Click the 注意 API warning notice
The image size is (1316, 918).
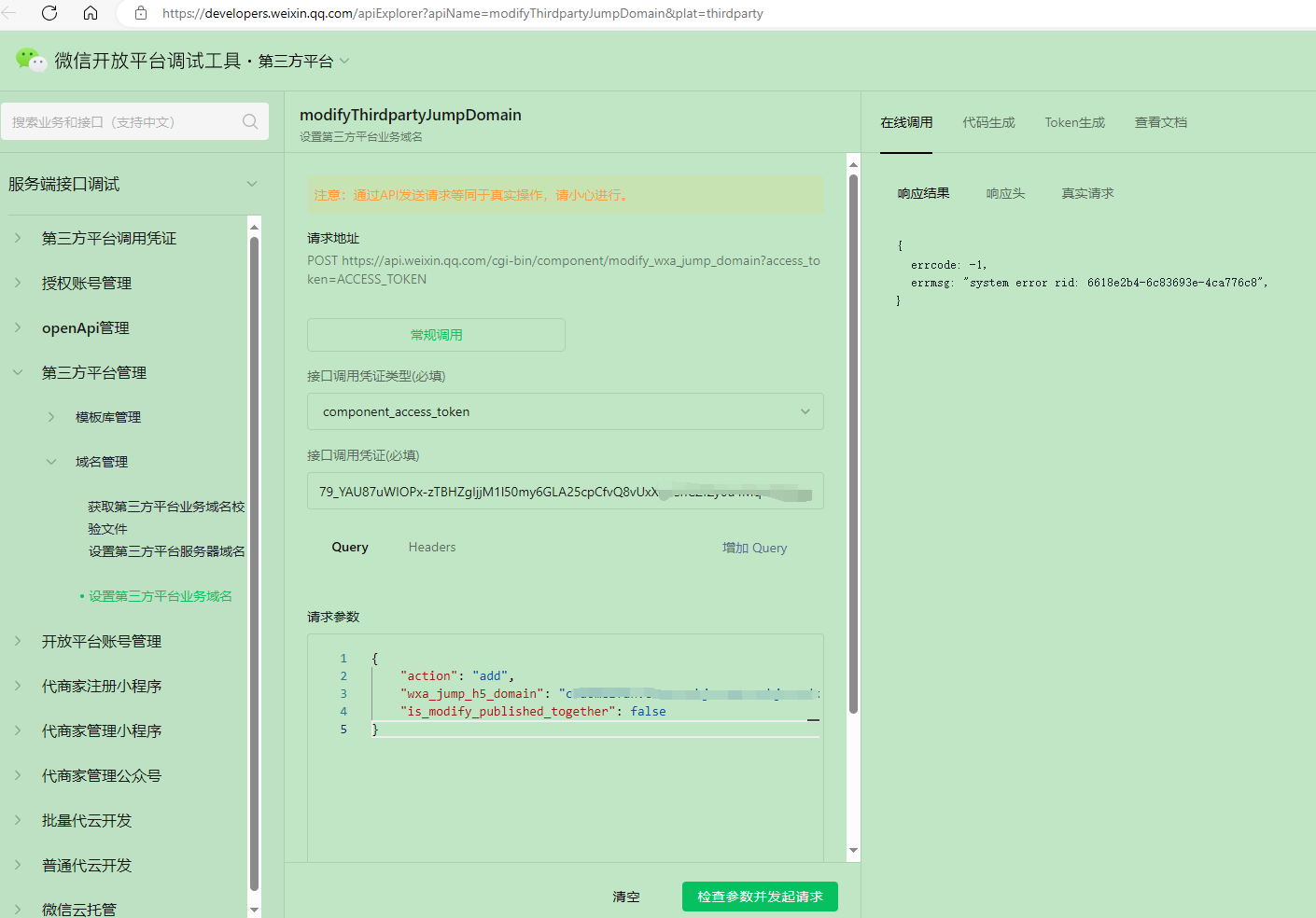click(x=566, y=195)
